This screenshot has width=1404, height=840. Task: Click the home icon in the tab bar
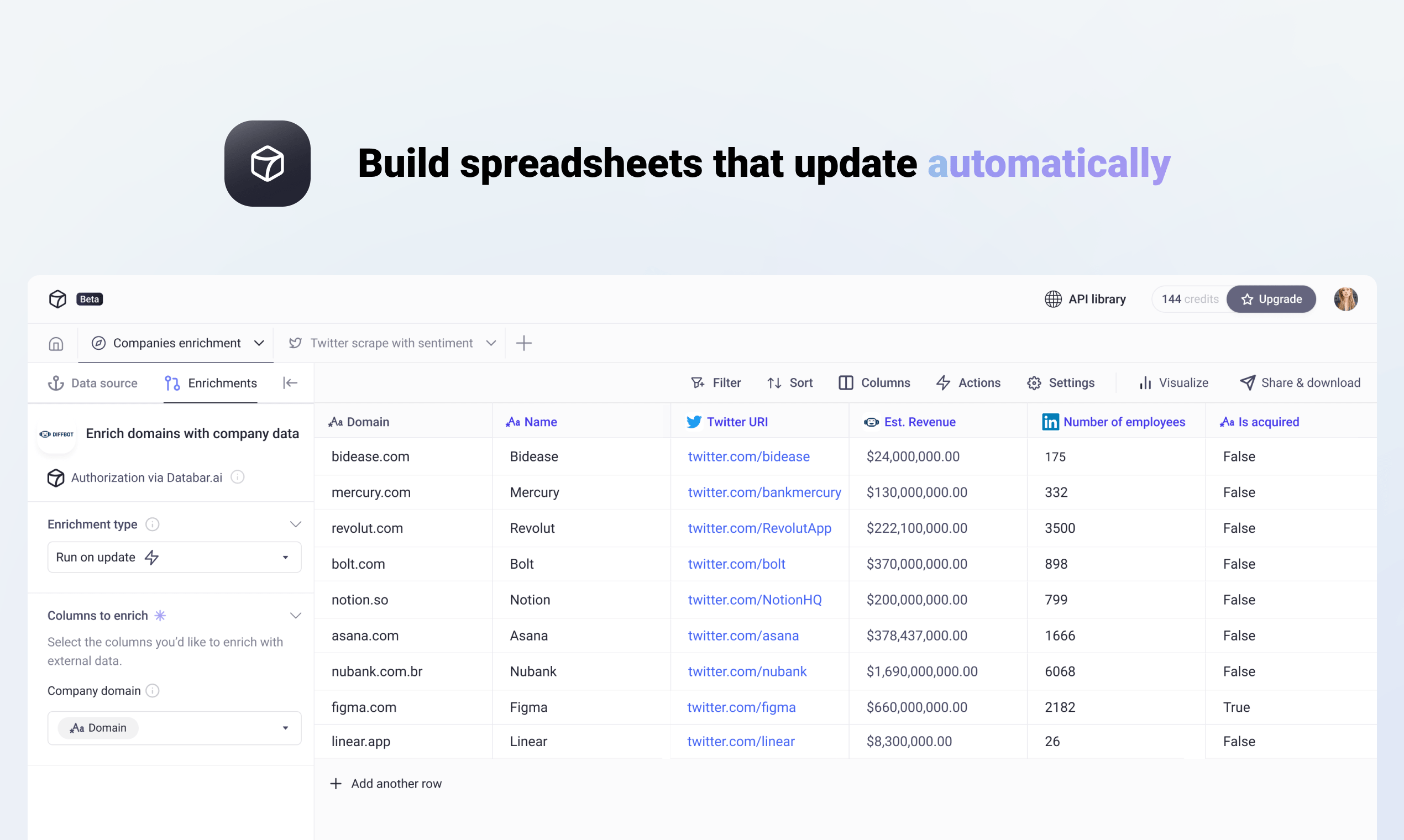coord(55,343)
